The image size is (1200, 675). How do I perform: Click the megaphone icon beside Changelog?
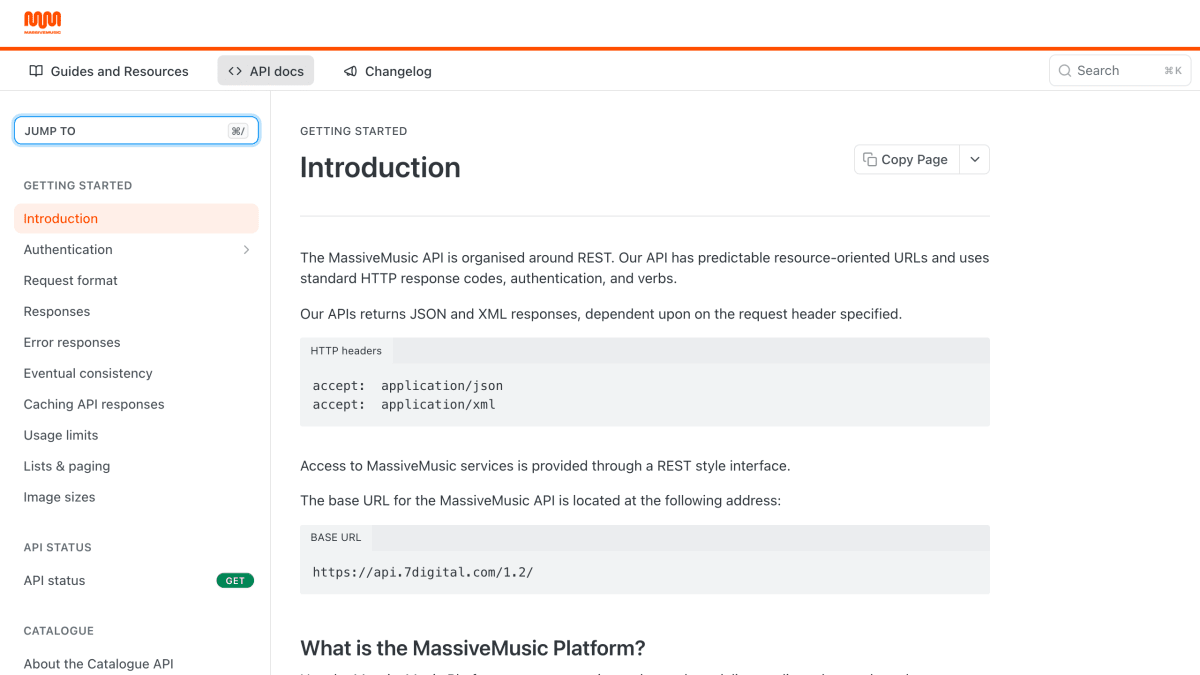tap(350, 71)
